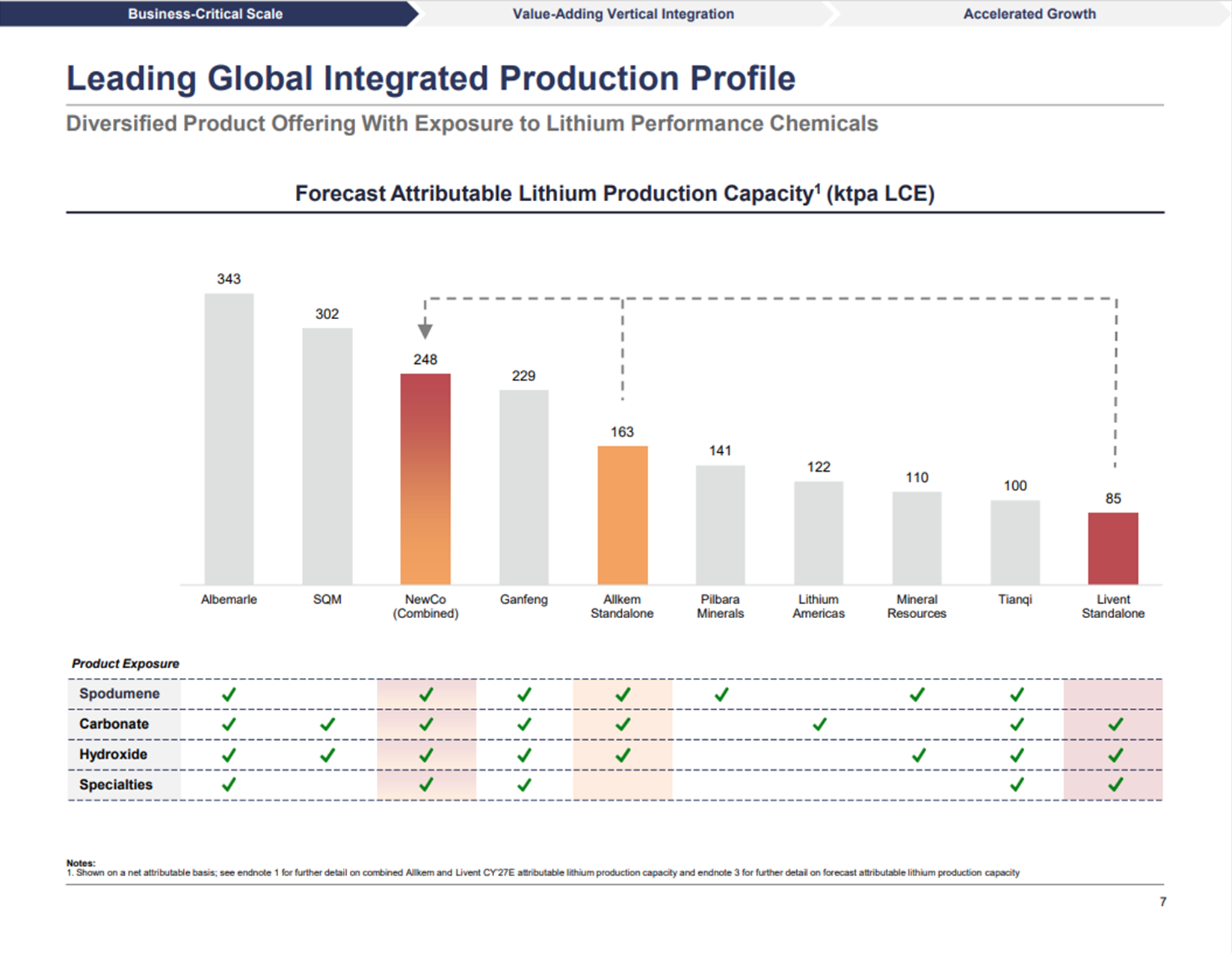Click the gray arrowhead above NewCo bar
The height and width of the screenshot is (953, 1232).
425,330
